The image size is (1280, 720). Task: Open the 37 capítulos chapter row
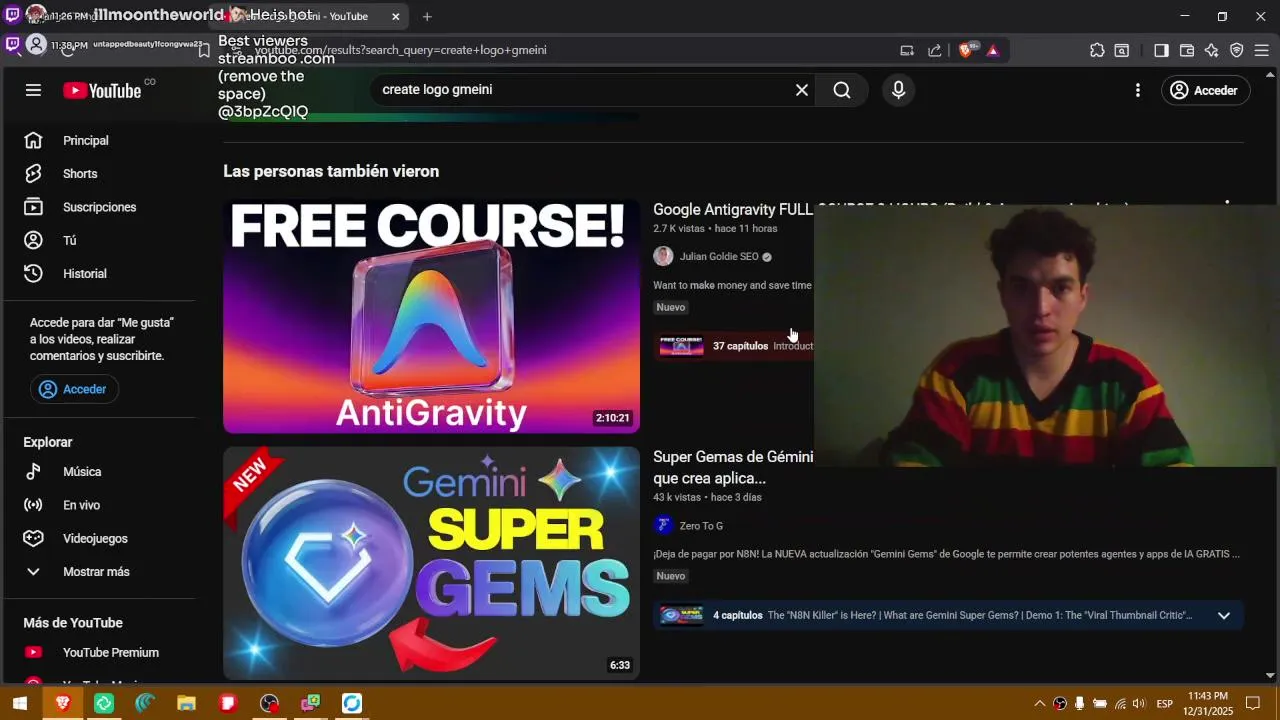735,346
